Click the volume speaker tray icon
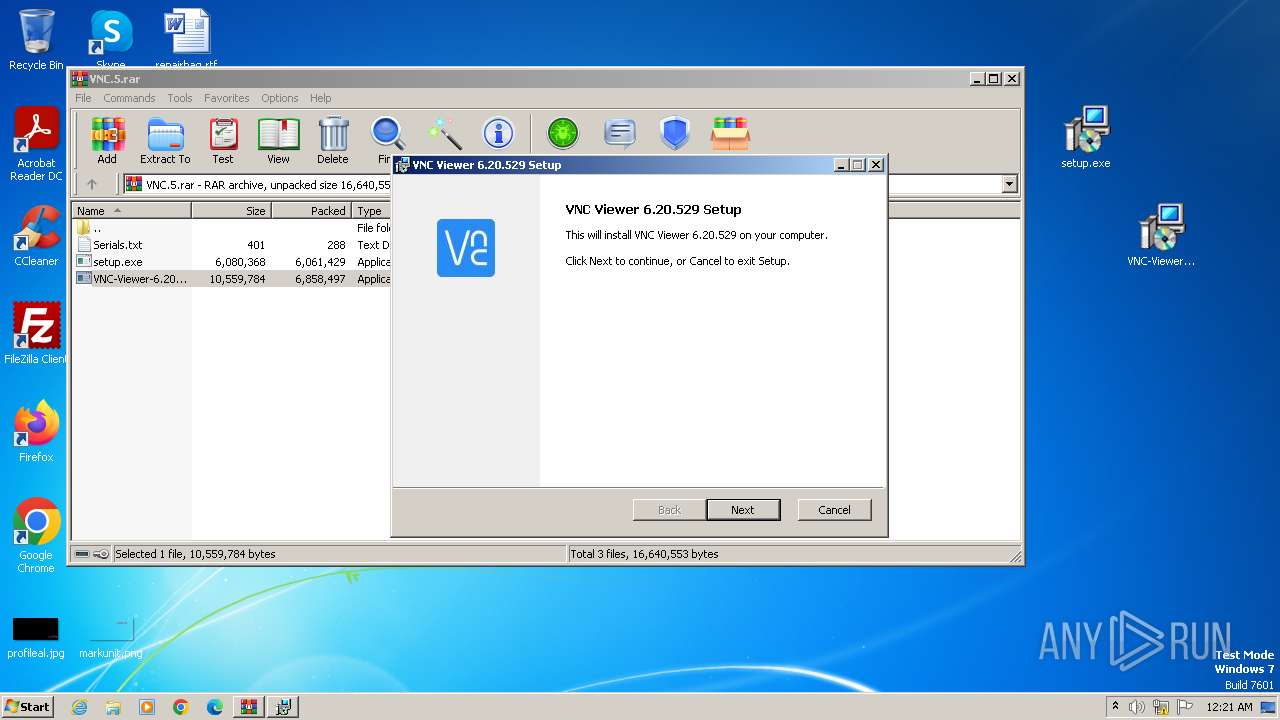 [1137, 707]
